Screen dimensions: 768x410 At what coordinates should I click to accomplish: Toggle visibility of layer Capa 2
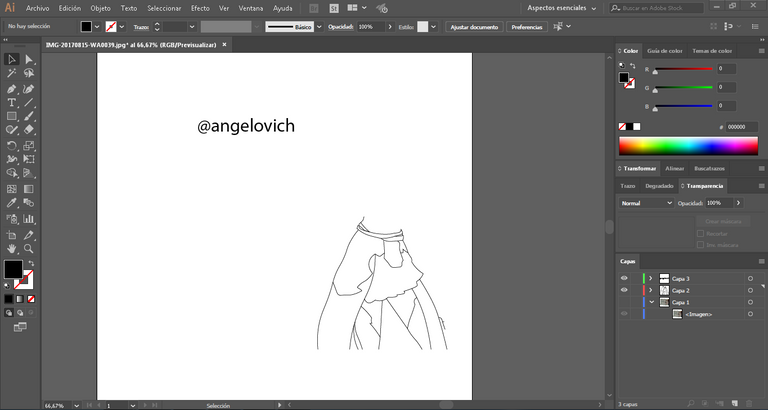[624, 290]
